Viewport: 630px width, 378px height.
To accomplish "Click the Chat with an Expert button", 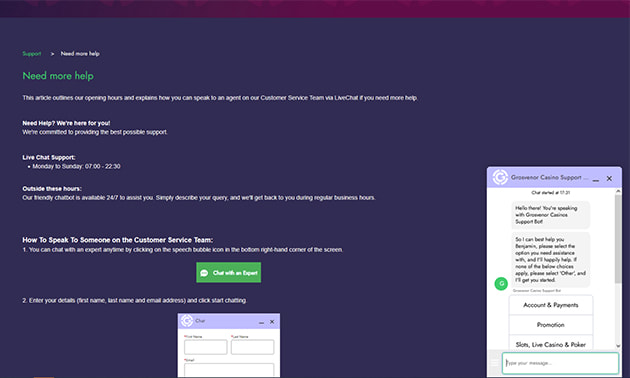I will click(229, 272).
